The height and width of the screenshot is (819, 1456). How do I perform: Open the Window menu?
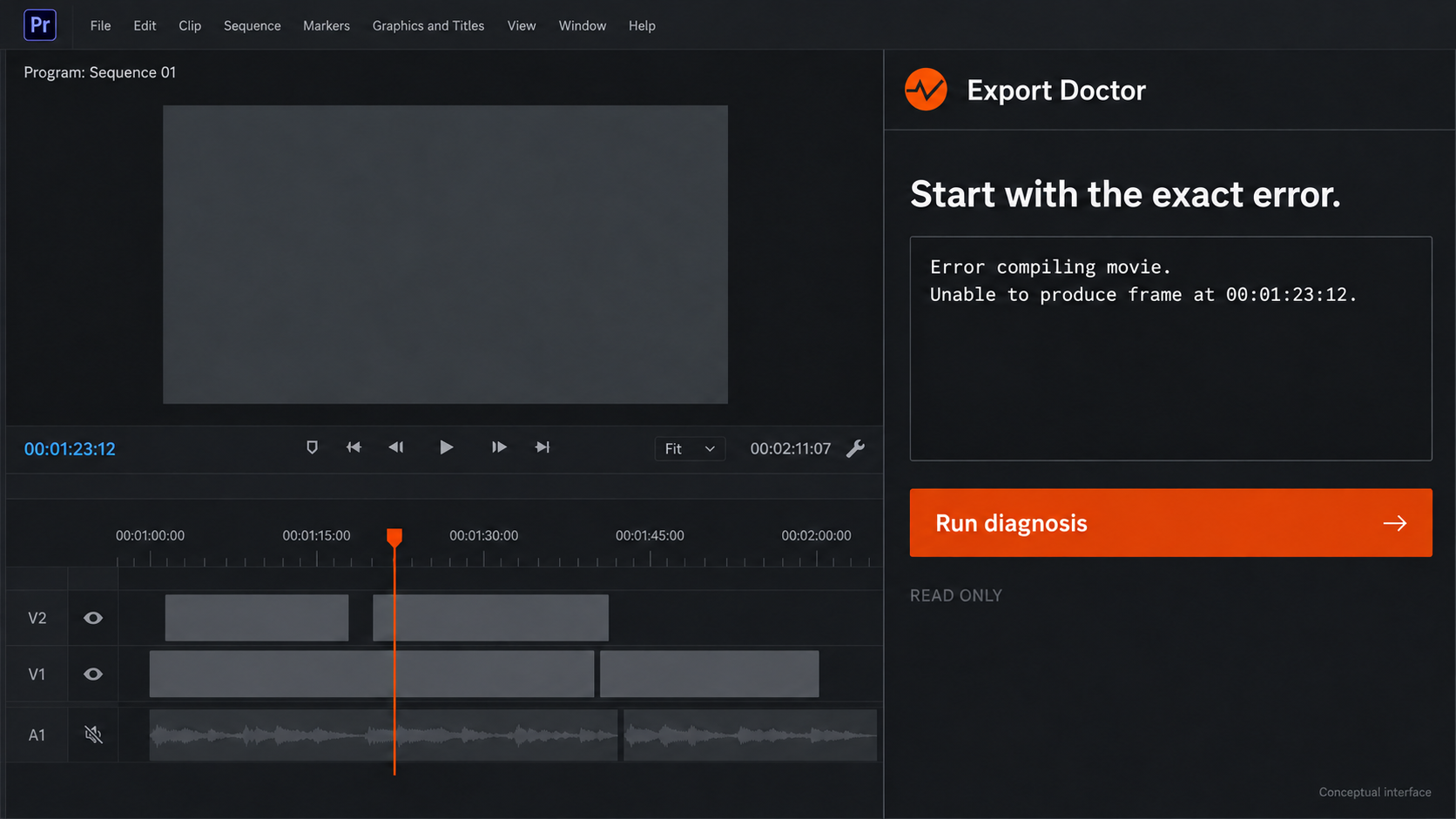[x=583, y=26]
